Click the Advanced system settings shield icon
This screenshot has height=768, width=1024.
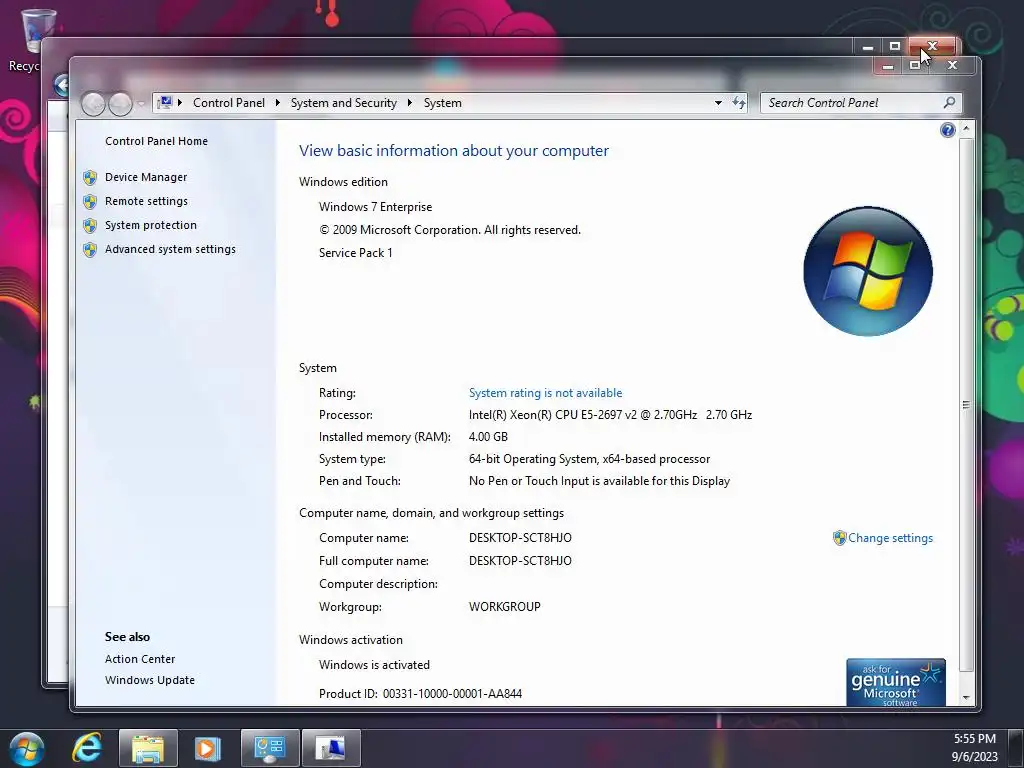tap(90, 250)
